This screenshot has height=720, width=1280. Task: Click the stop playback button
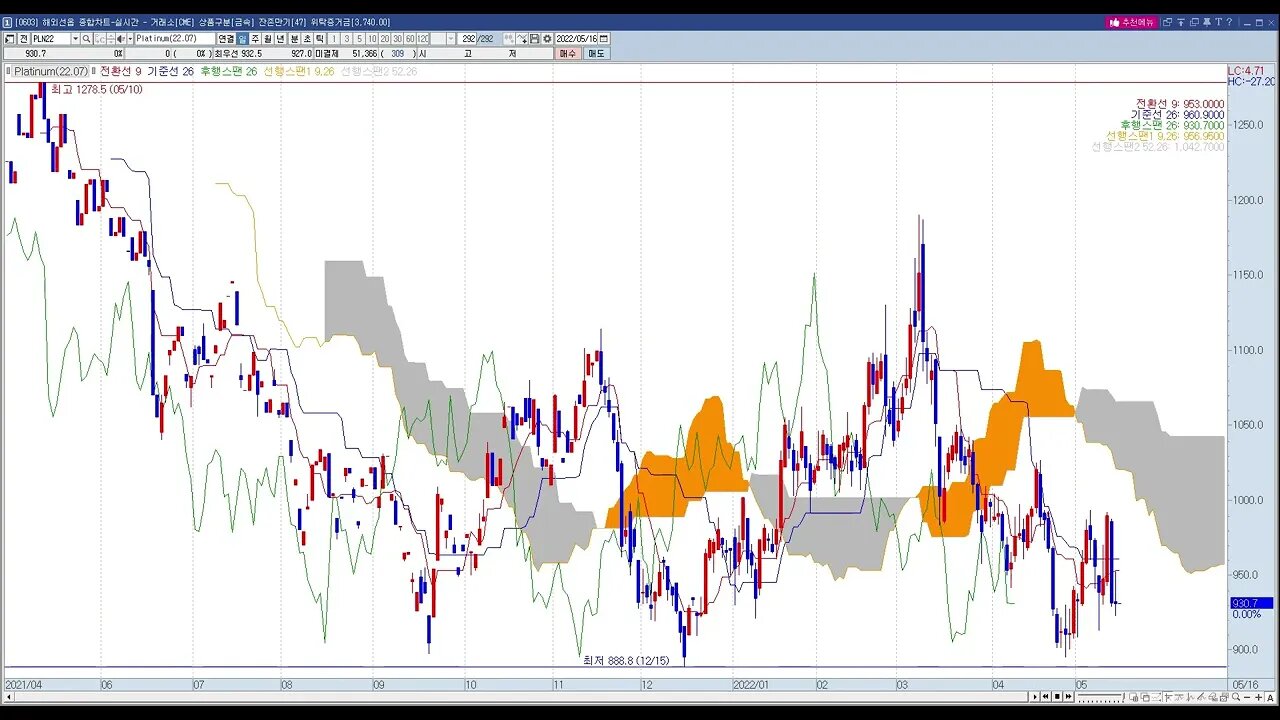[x=1057, y=697]
